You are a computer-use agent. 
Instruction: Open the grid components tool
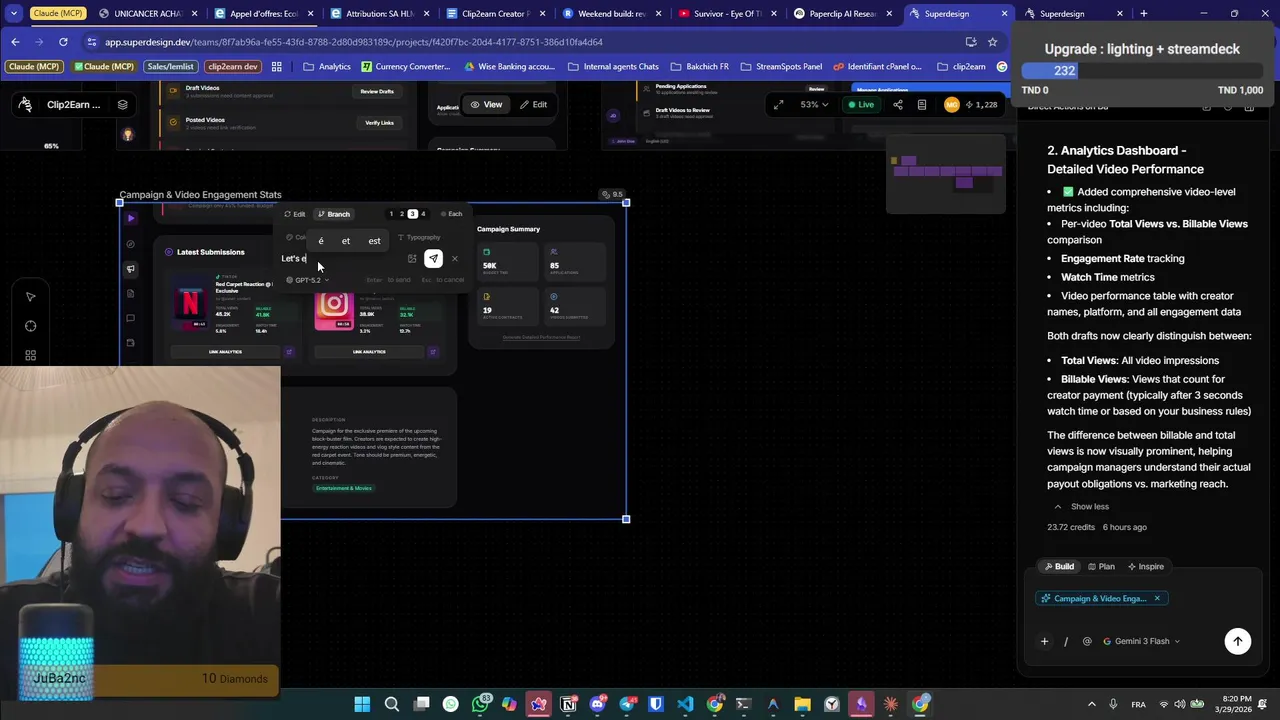click(x=30, y=355)
